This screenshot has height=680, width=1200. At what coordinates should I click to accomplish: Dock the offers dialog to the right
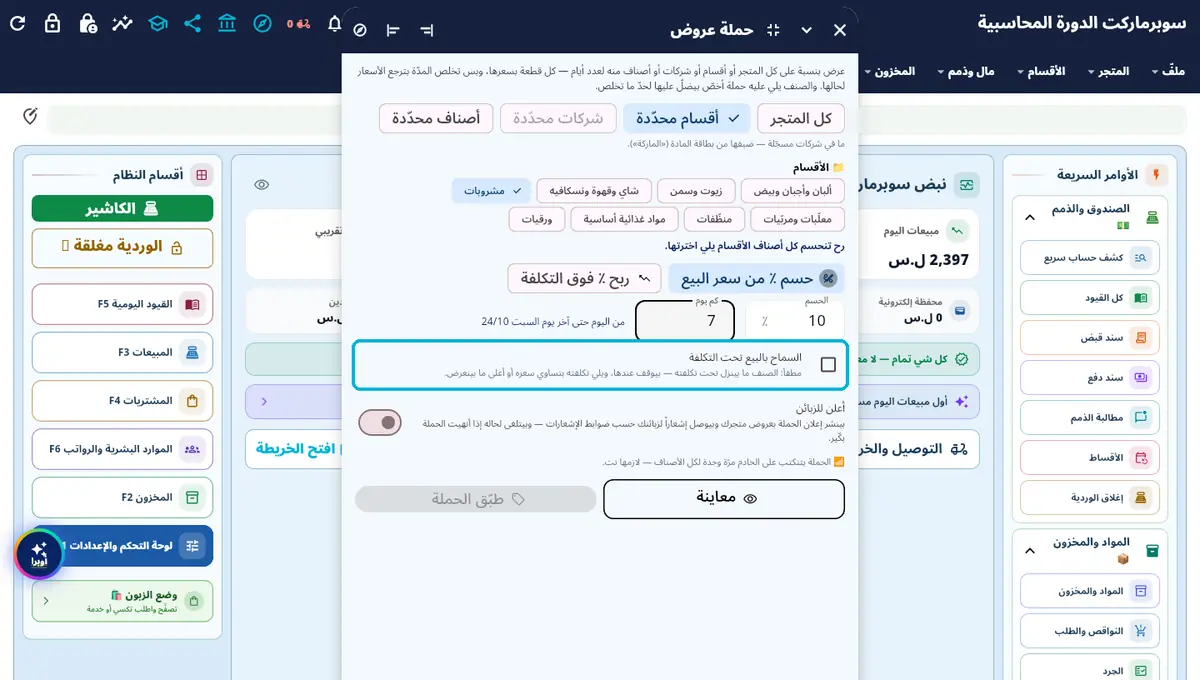[x=427, y=30]
